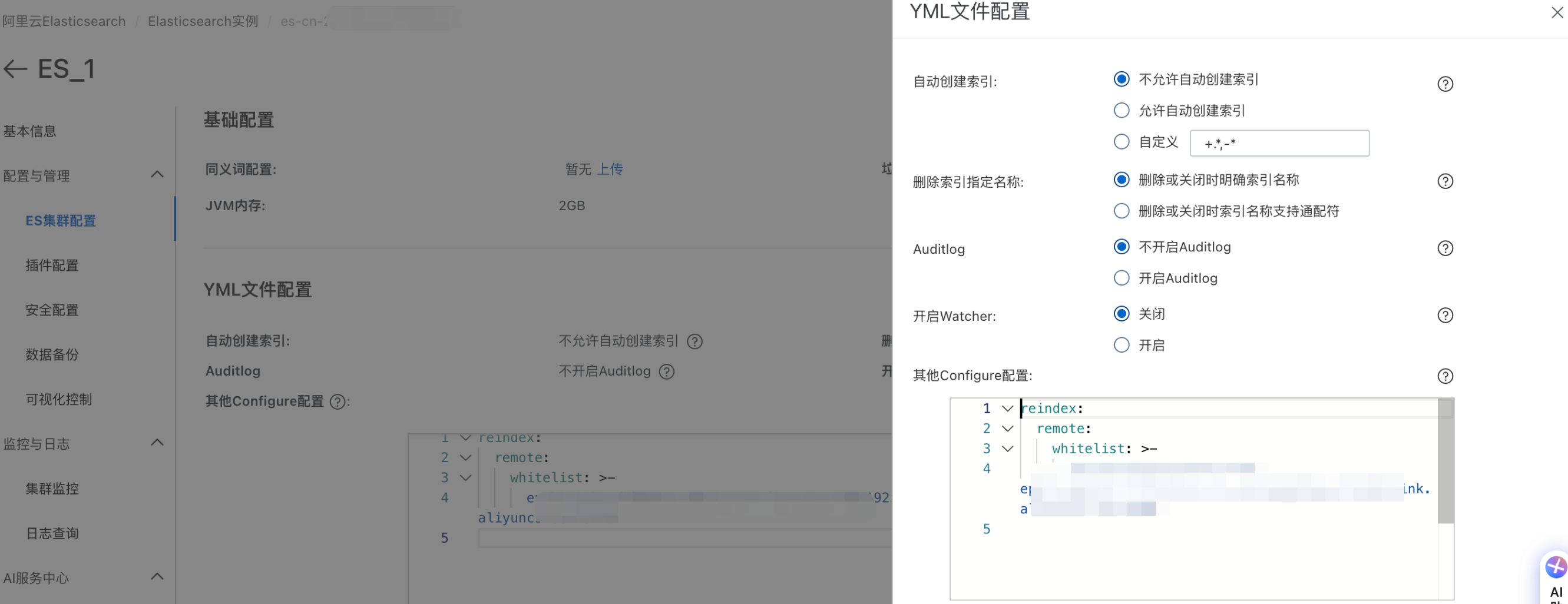1568x604 pixels.
Task: Click 'remote:' on line 2 of panel editor
Action: click(1064, 429)
